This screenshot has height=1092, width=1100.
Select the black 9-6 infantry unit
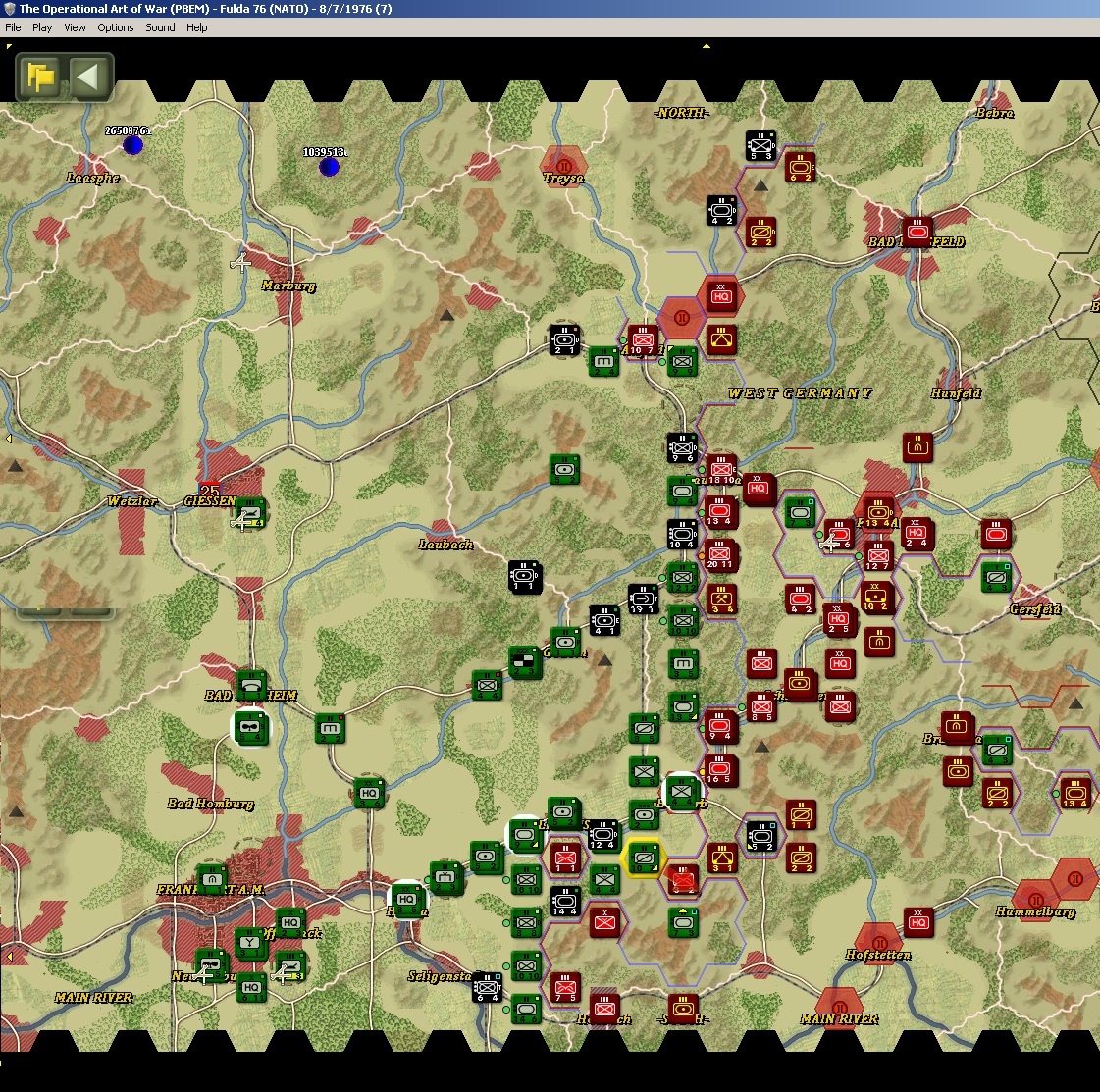(682, 448)
